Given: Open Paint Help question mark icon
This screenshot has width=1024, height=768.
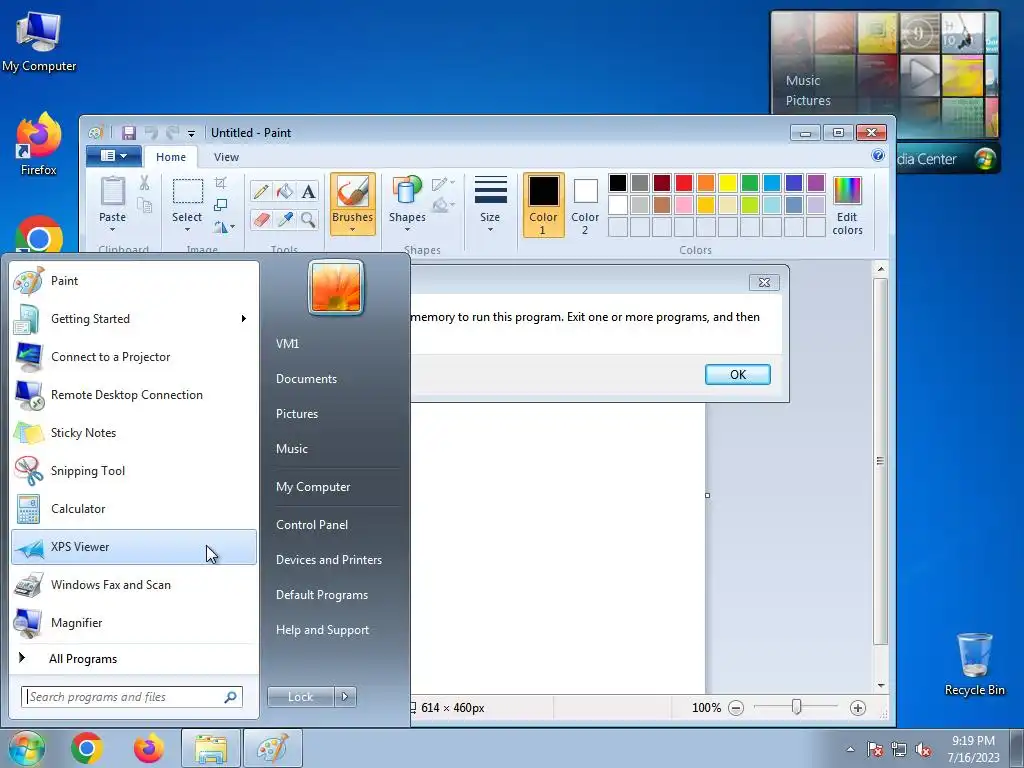Looking at the screenshot, I should pos(878,155).
